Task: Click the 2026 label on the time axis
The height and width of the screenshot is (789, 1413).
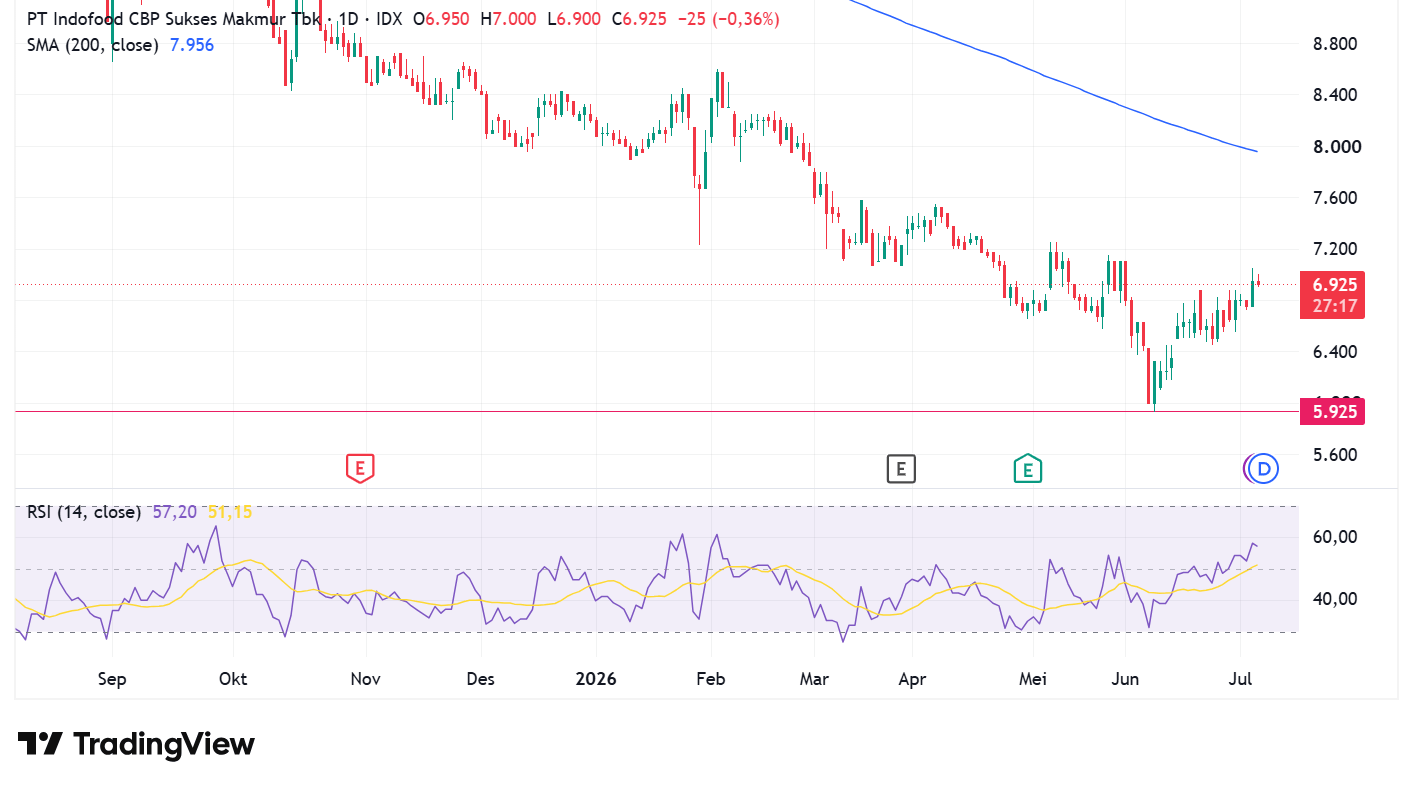Action: click(x=596, y=679)
